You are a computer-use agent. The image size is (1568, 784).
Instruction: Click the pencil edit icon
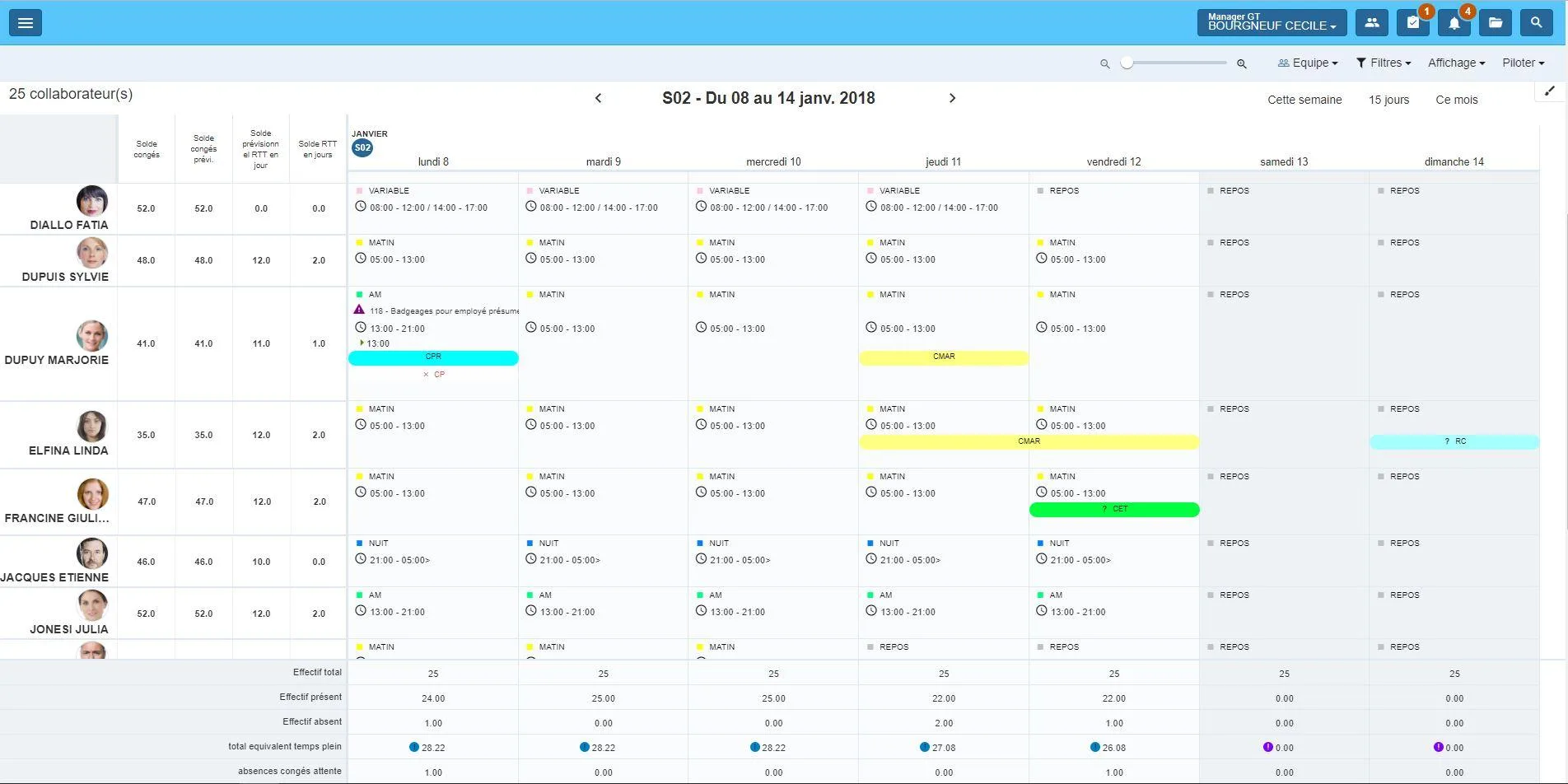(1549, 91)
